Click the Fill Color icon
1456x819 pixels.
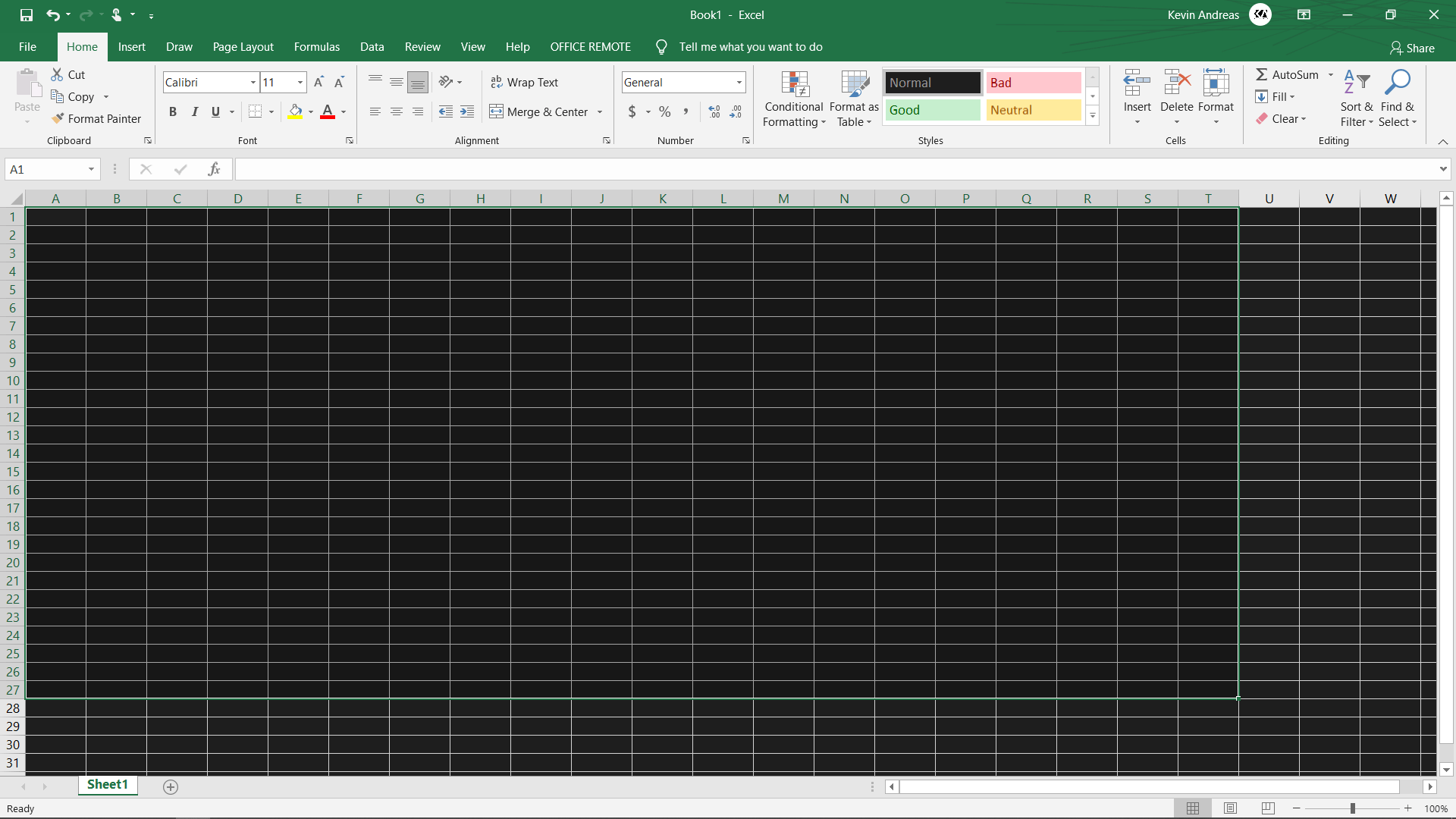[296, 112]
